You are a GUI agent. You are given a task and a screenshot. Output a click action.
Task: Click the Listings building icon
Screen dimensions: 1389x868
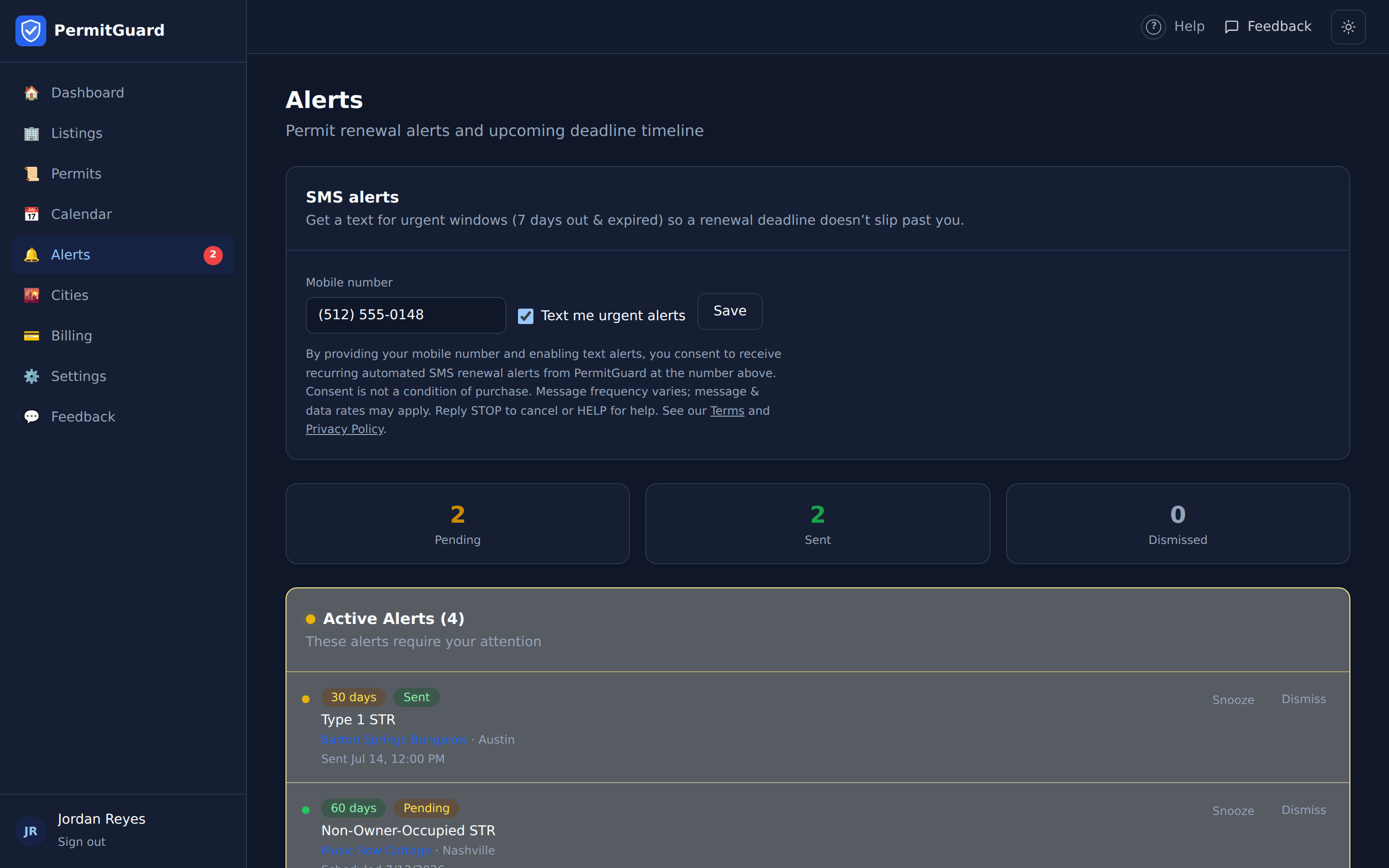(x=31, y=134)
